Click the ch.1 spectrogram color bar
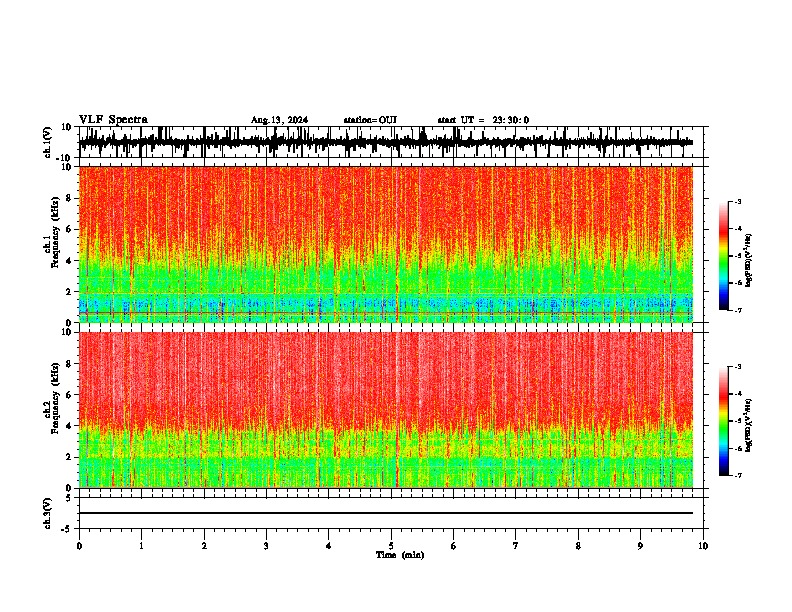Screen dimensions: 792x612 click(x=724, y=256)
